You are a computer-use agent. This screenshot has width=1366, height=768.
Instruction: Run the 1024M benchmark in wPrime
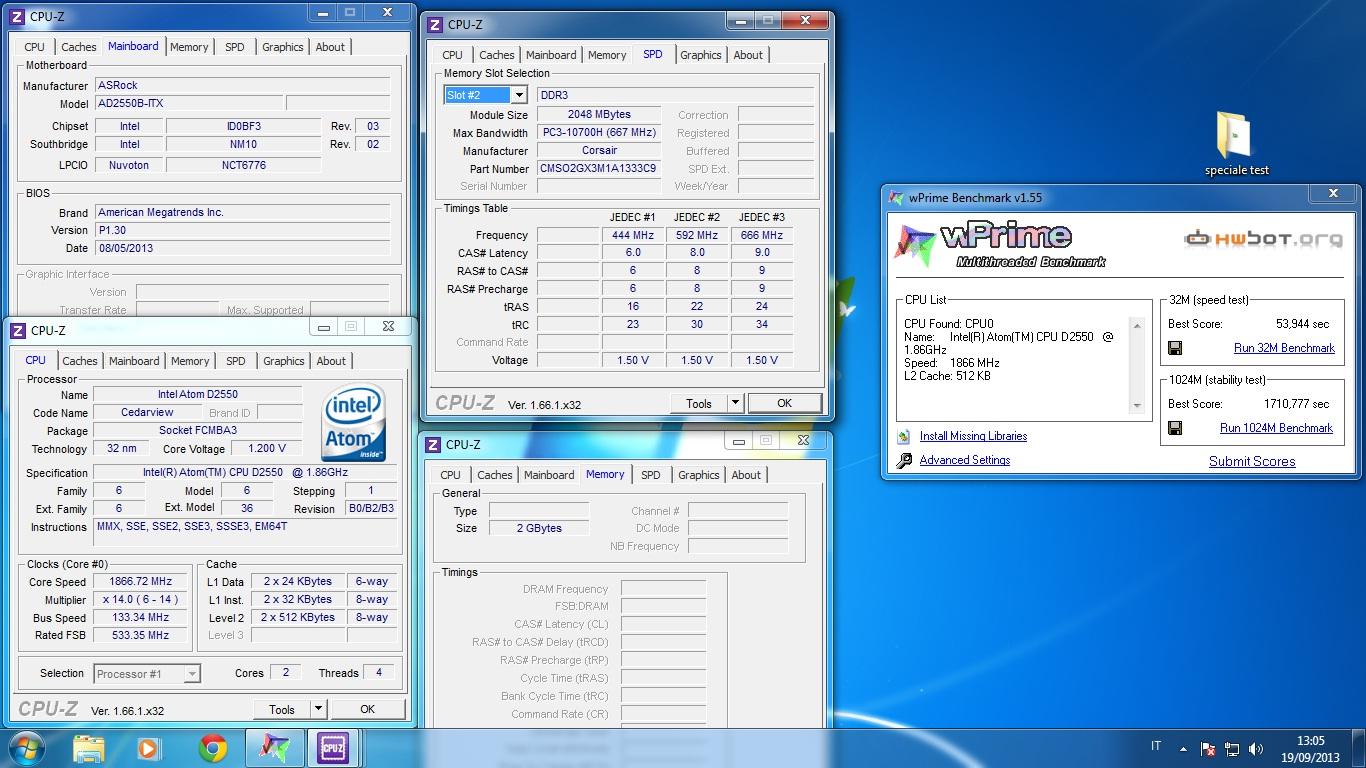click(x=1276, y=428)
